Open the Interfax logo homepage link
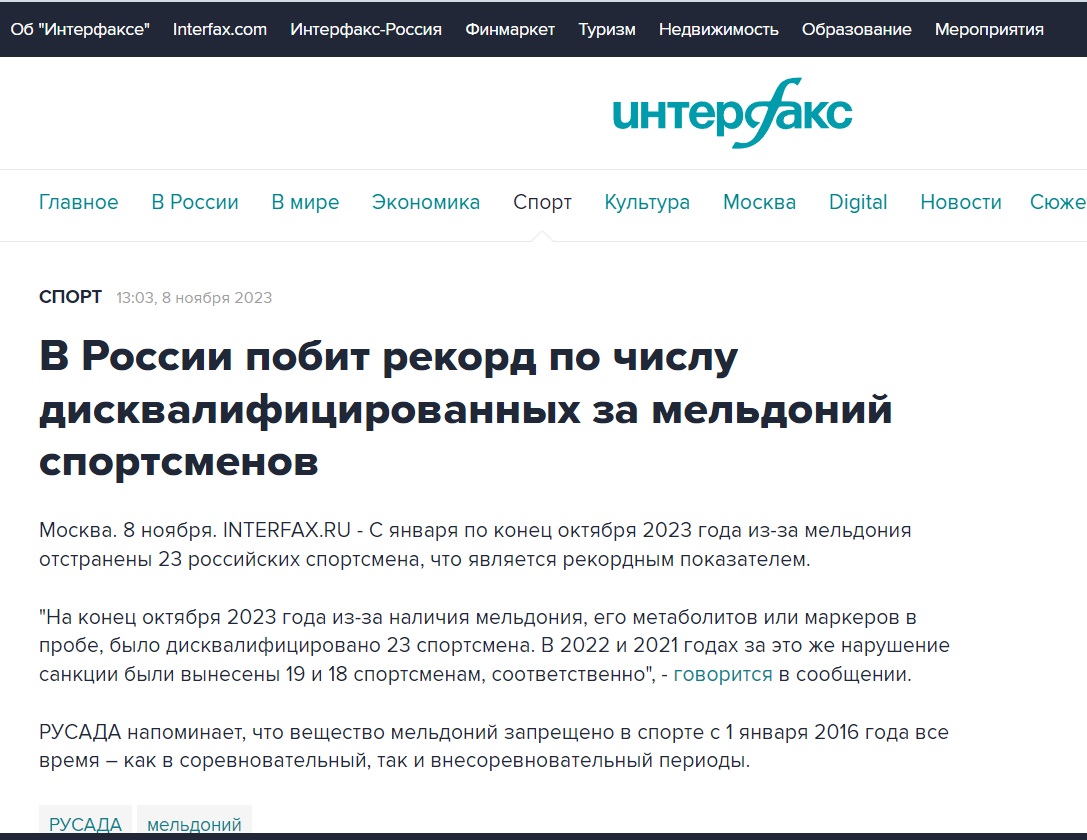Screen dimensions: 1087x840 pyautogui.click(x=732, y=113)
